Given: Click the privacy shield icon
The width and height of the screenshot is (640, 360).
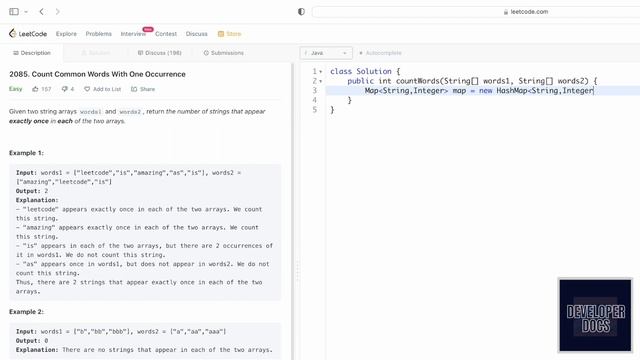Looking at the screenshot, I should (x=301, y=11).
